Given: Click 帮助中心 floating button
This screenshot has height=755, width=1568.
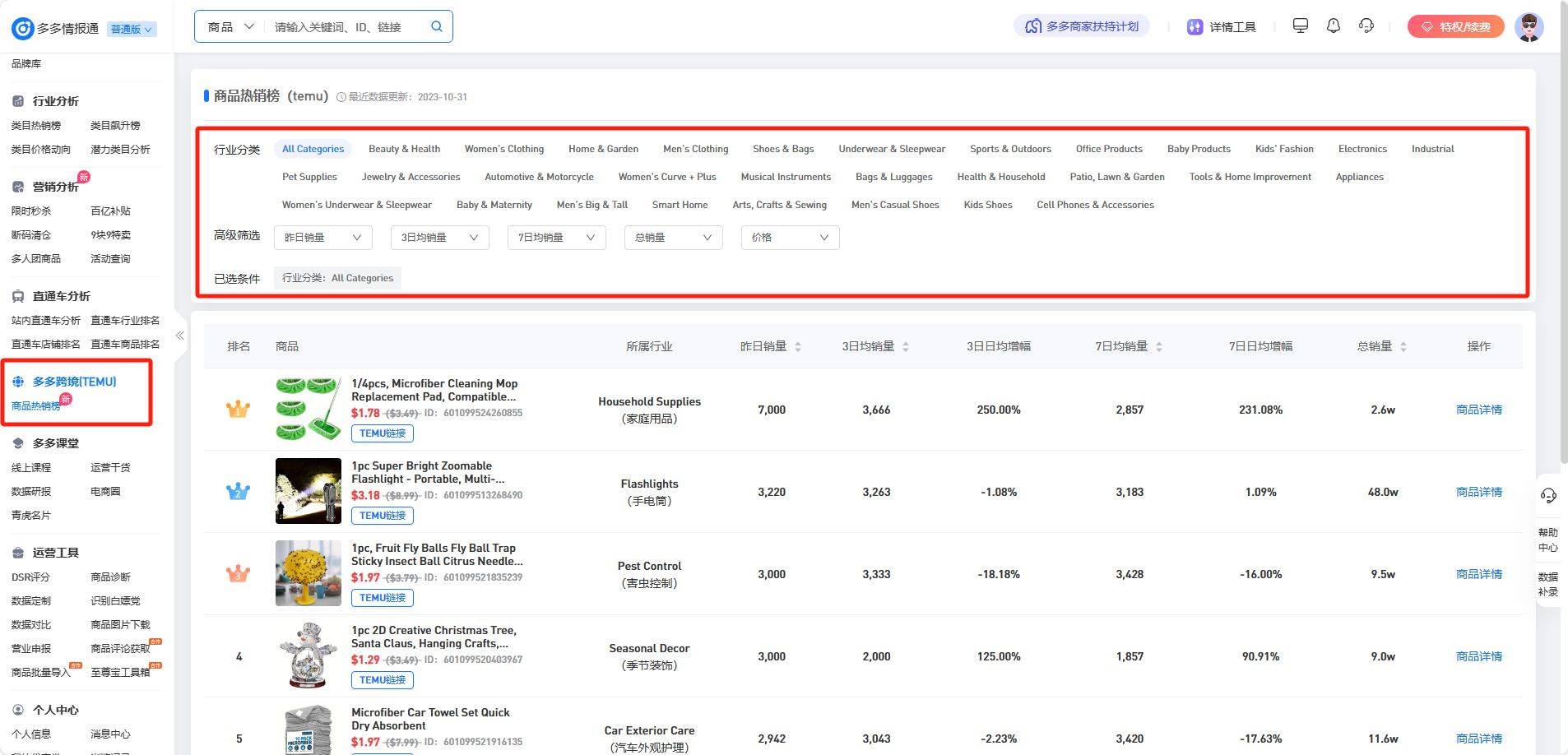Looking at the screenshot, I should [1548, 540].
